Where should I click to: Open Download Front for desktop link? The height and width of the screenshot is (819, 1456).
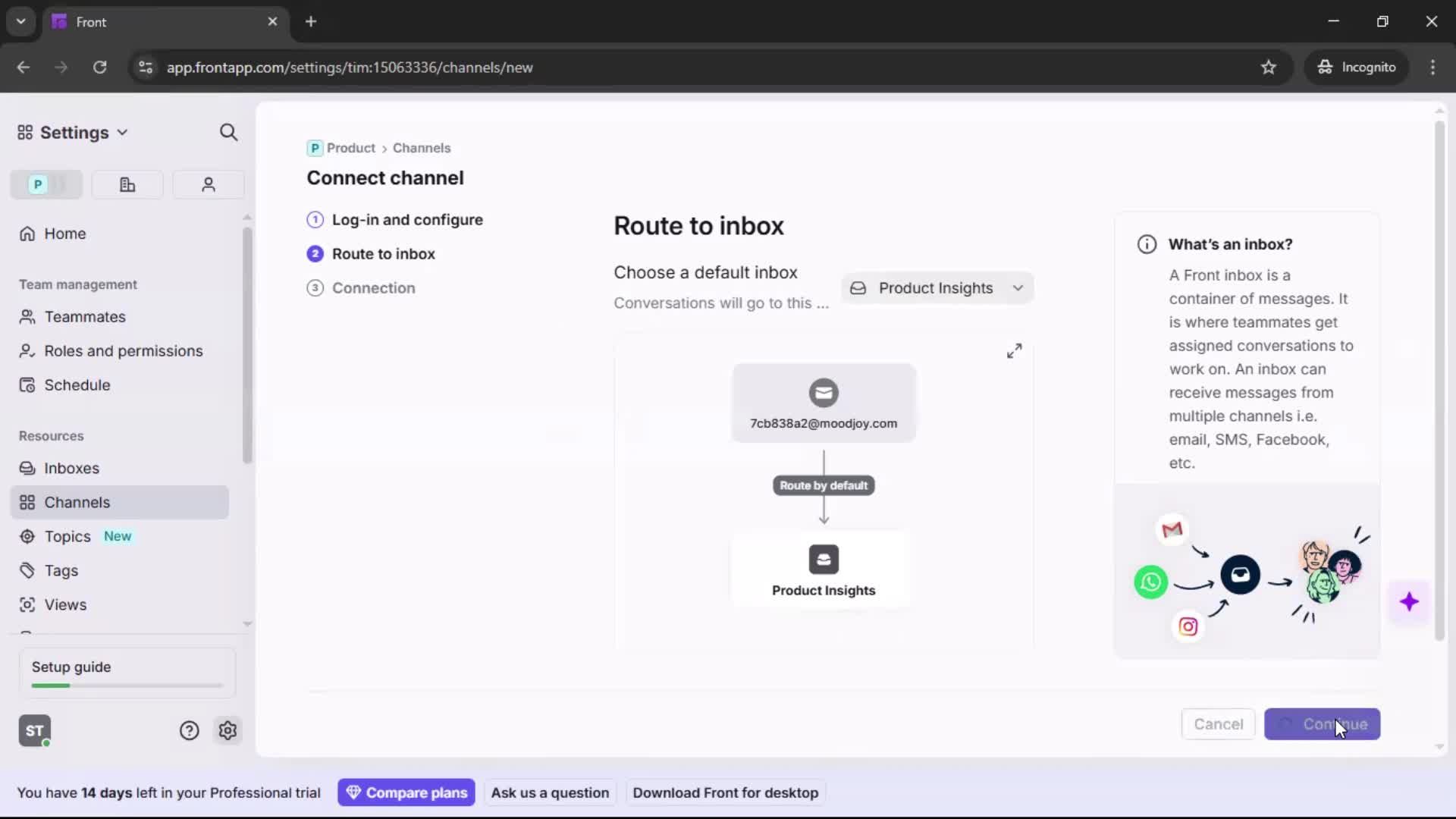(725, 792)
